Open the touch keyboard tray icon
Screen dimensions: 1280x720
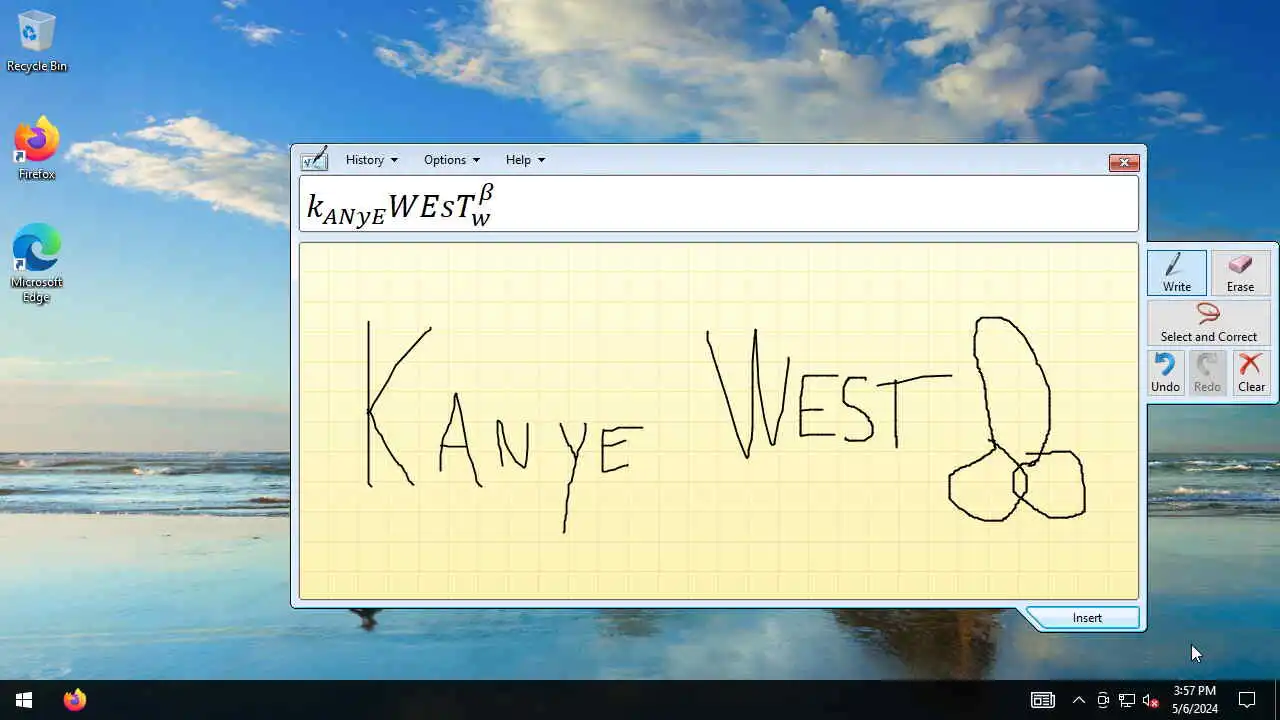coord(1042,700)
